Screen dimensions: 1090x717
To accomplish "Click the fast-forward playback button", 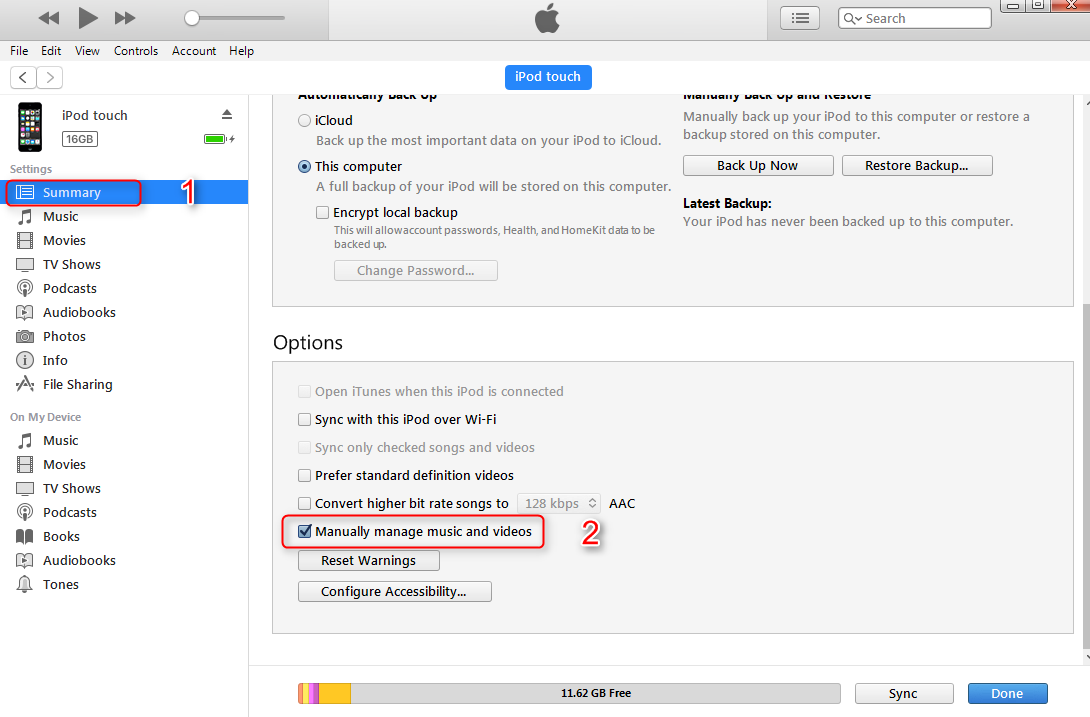I will pyautogui.click(x=125, y=18).
